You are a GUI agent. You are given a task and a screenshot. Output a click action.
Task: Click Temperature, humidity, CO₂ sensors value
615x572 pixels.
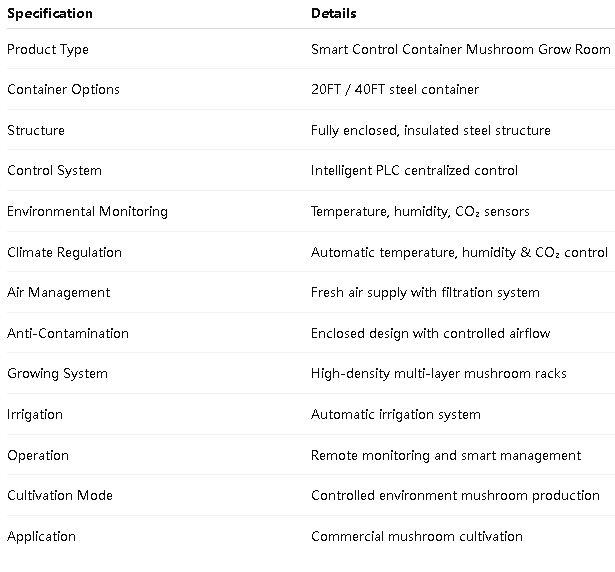[420, 212]
